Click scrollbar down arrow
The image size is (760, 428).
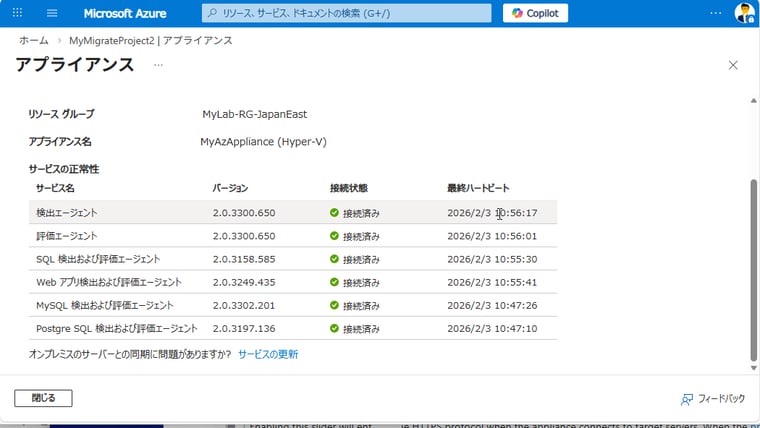click(753, 368)
